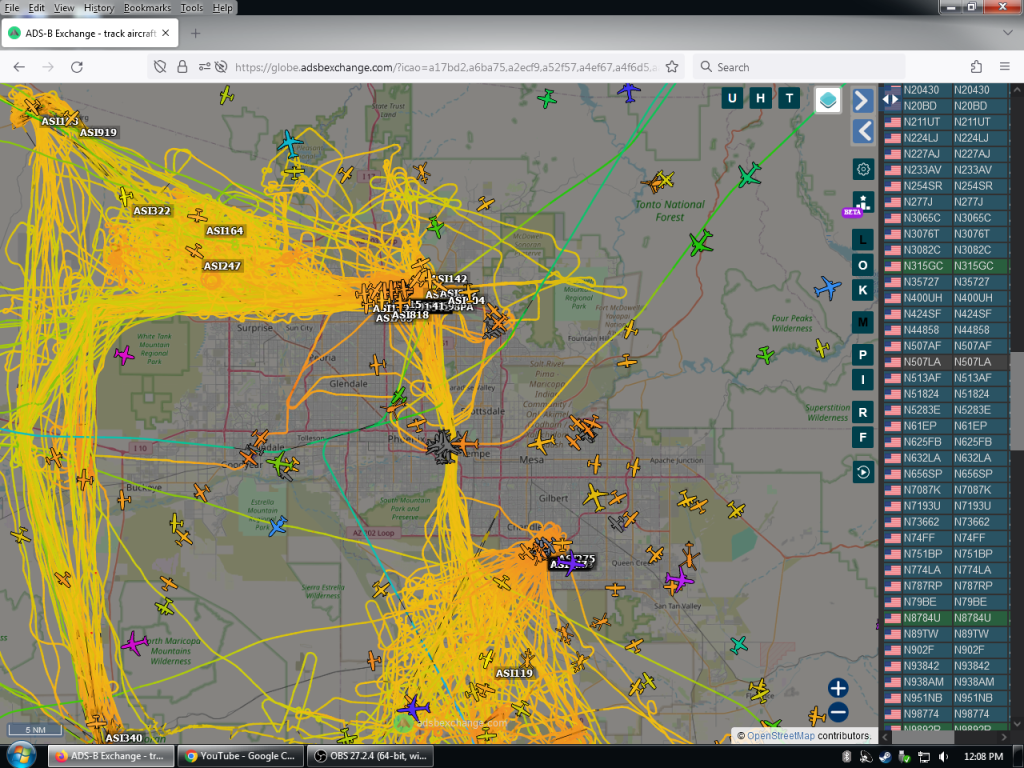Switch to YouTube Google Chrome taskbar window
Viewport: 1024px width, 768px height.
click(x=240, y=756)
